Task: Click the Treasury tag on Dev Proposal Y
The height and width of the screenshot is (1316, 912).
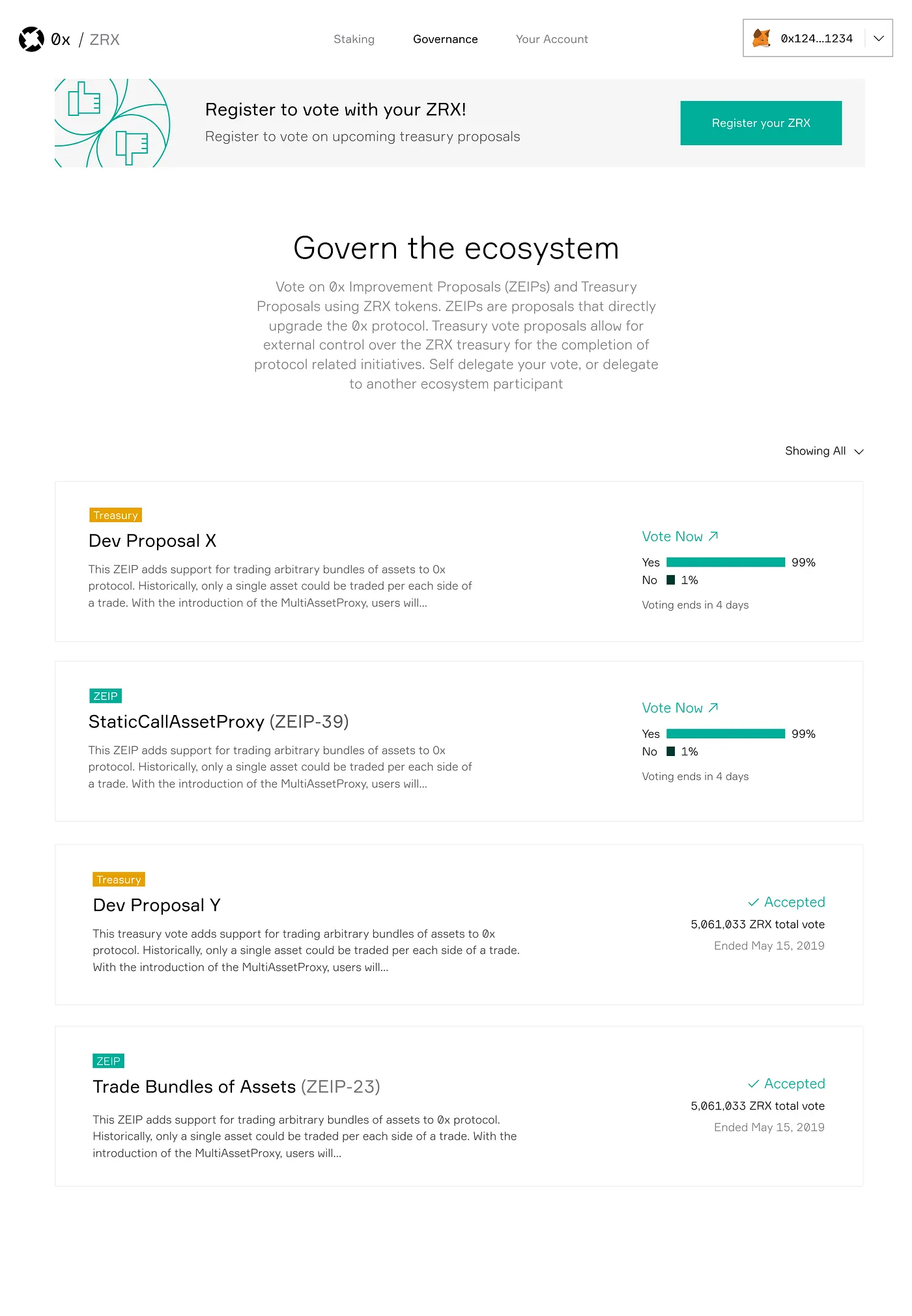Action: [x=119, y=880]
